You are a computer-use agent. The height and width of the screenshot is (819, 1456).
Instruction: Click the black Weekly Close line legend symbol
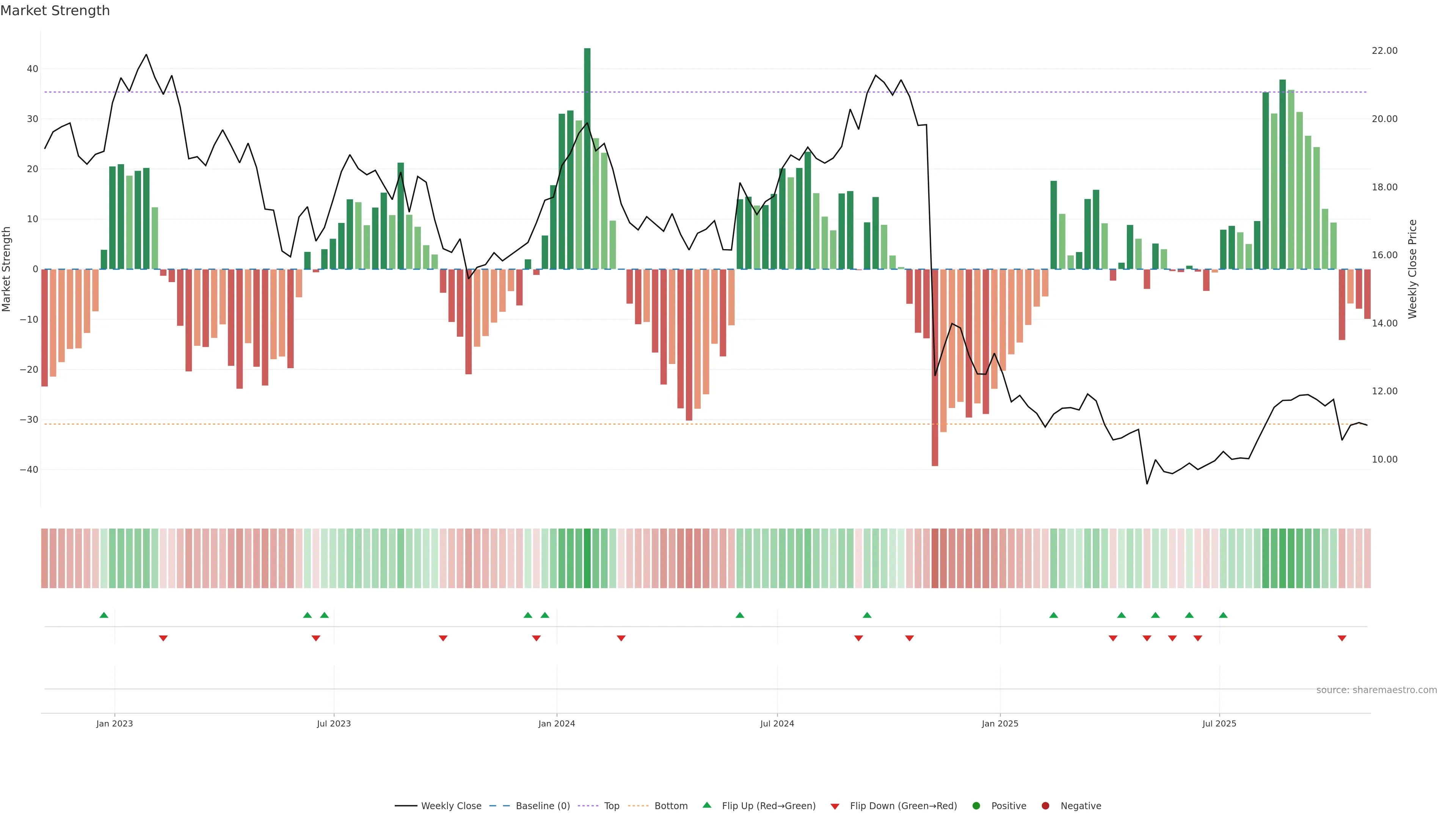pos(406,805)
